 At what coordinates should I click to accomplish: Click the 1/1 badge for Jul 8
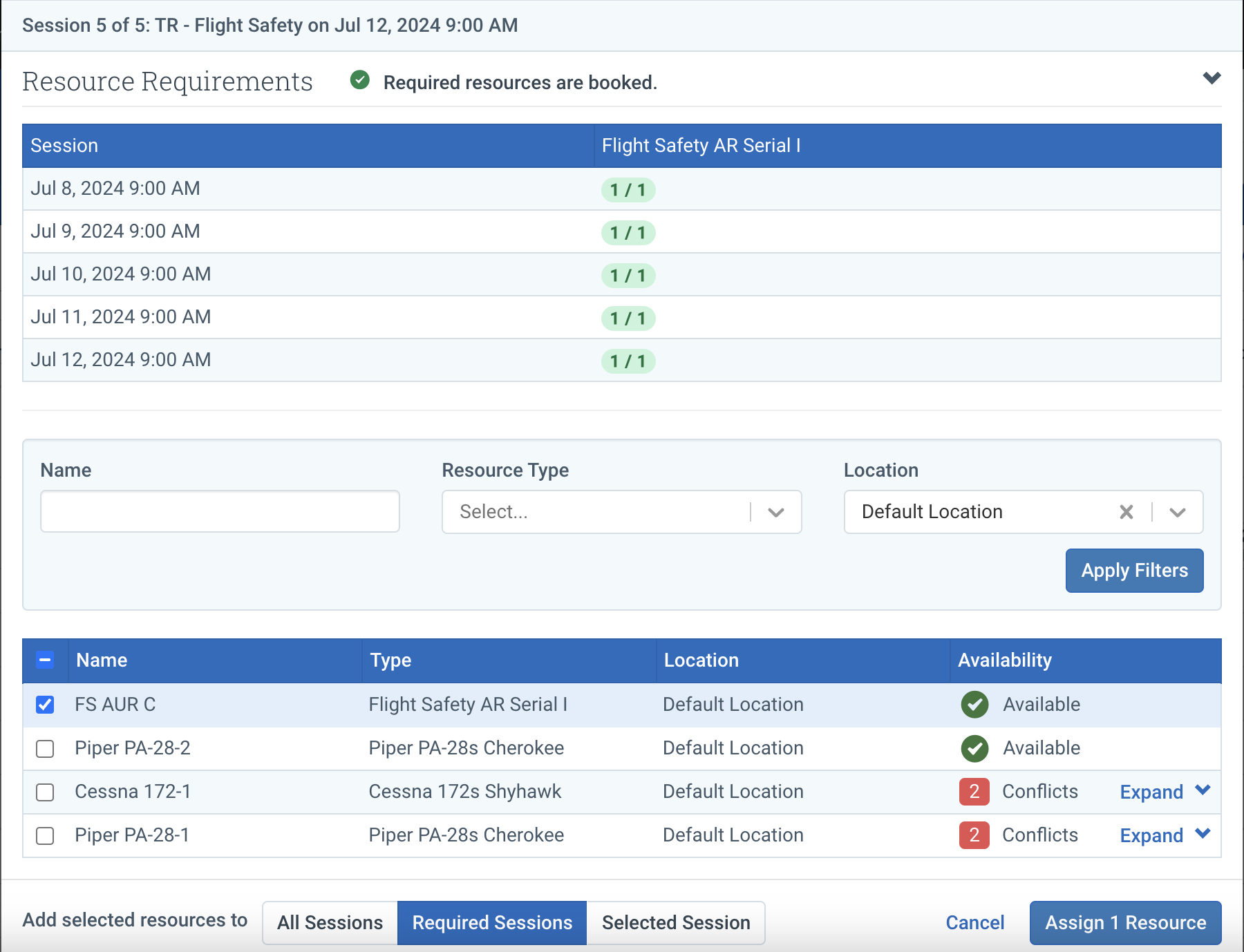(x=628, y=190)
